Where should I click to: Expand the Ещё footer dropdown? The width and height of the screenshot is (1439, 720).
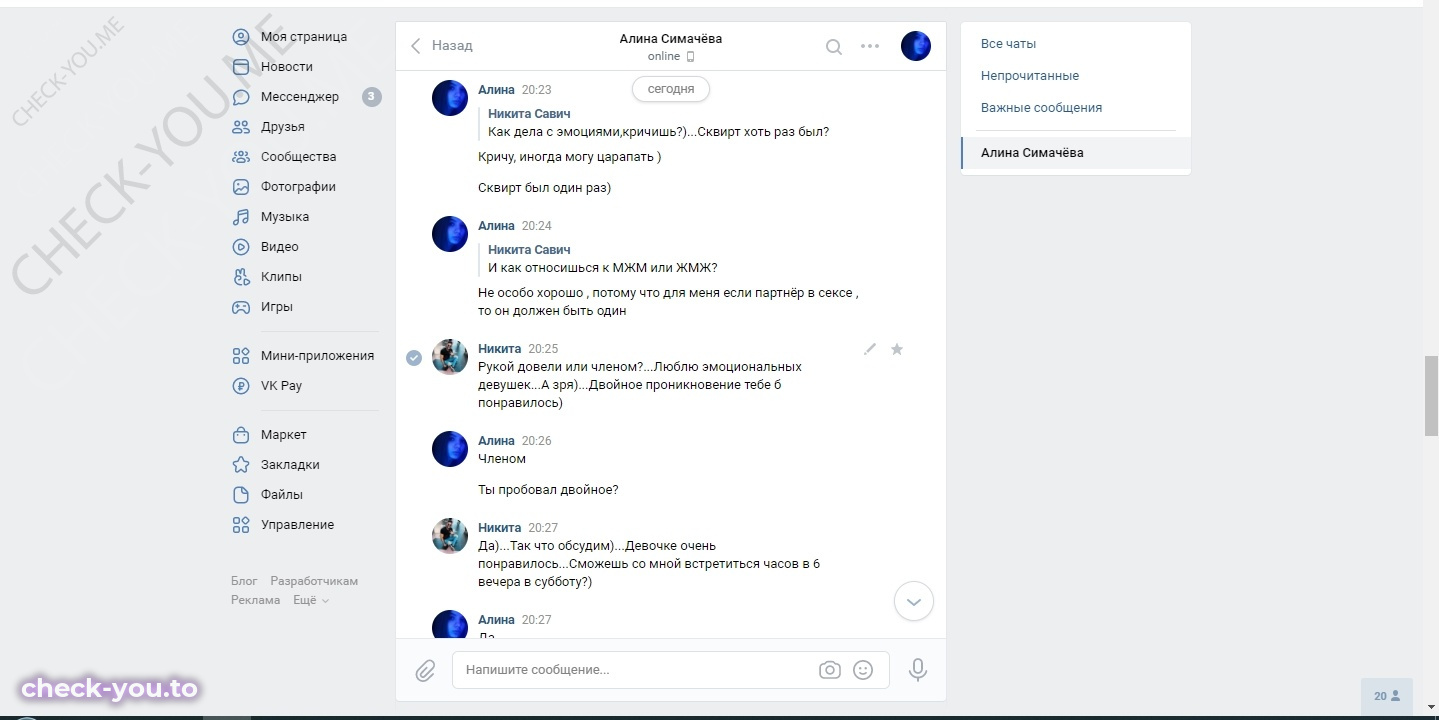(311, 600)
